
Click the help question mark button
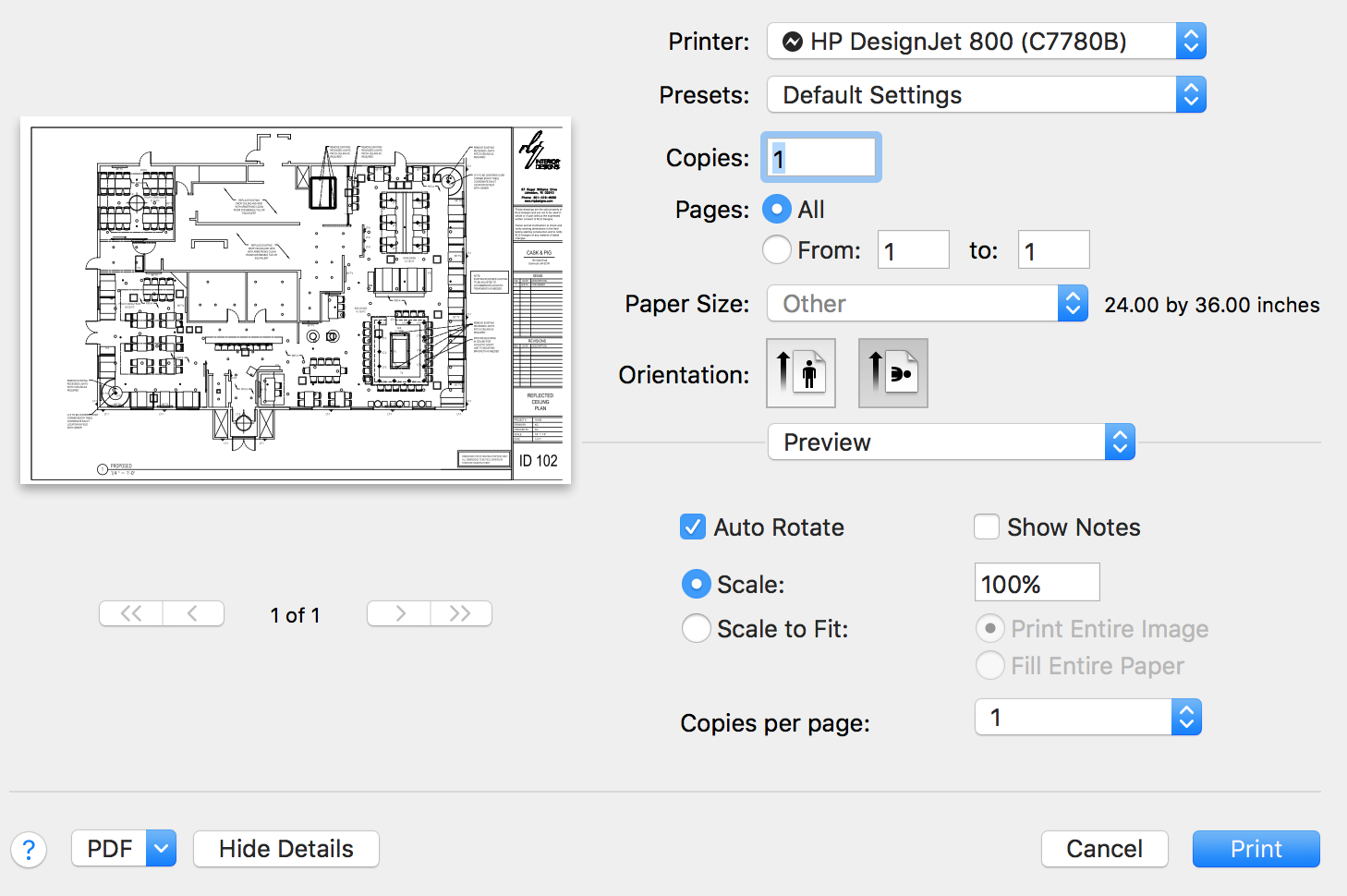click(x=29, y=849)
